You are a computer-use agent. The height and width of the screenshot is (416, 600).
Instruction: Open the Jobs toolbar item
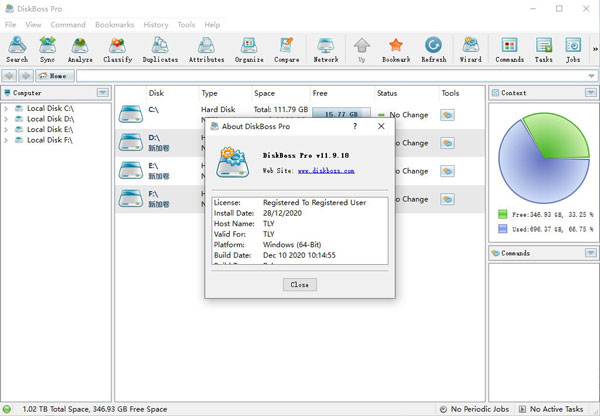[x=573, y=49]
